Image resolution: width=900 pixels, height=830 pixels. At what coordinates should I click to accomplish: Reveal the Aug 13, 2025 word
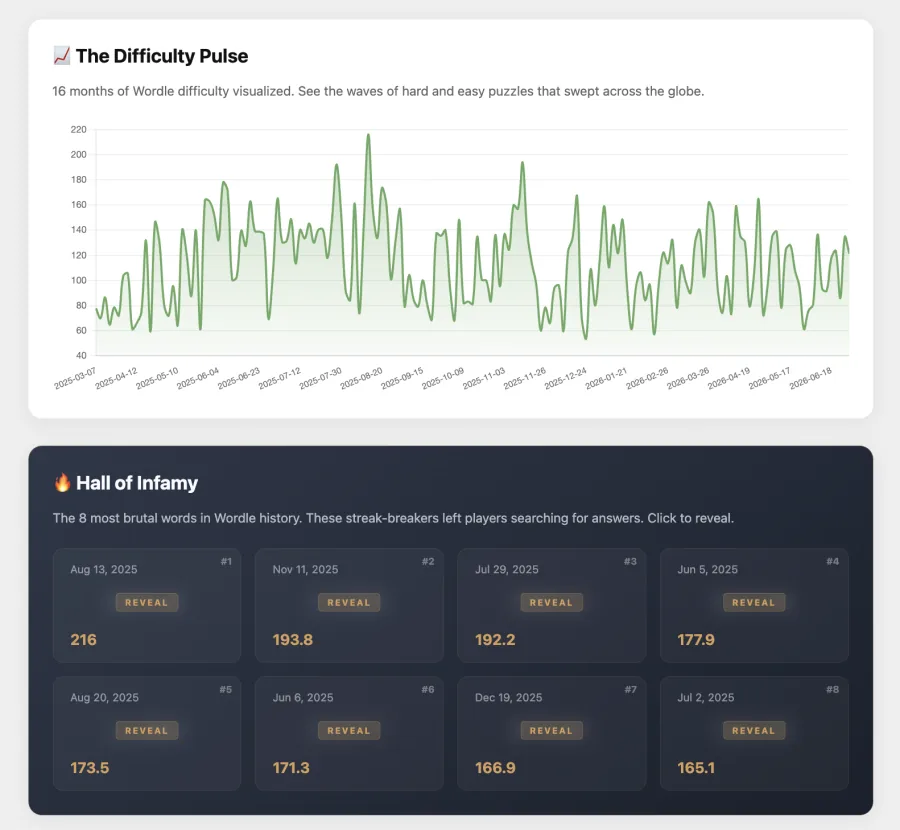point(147,602)
